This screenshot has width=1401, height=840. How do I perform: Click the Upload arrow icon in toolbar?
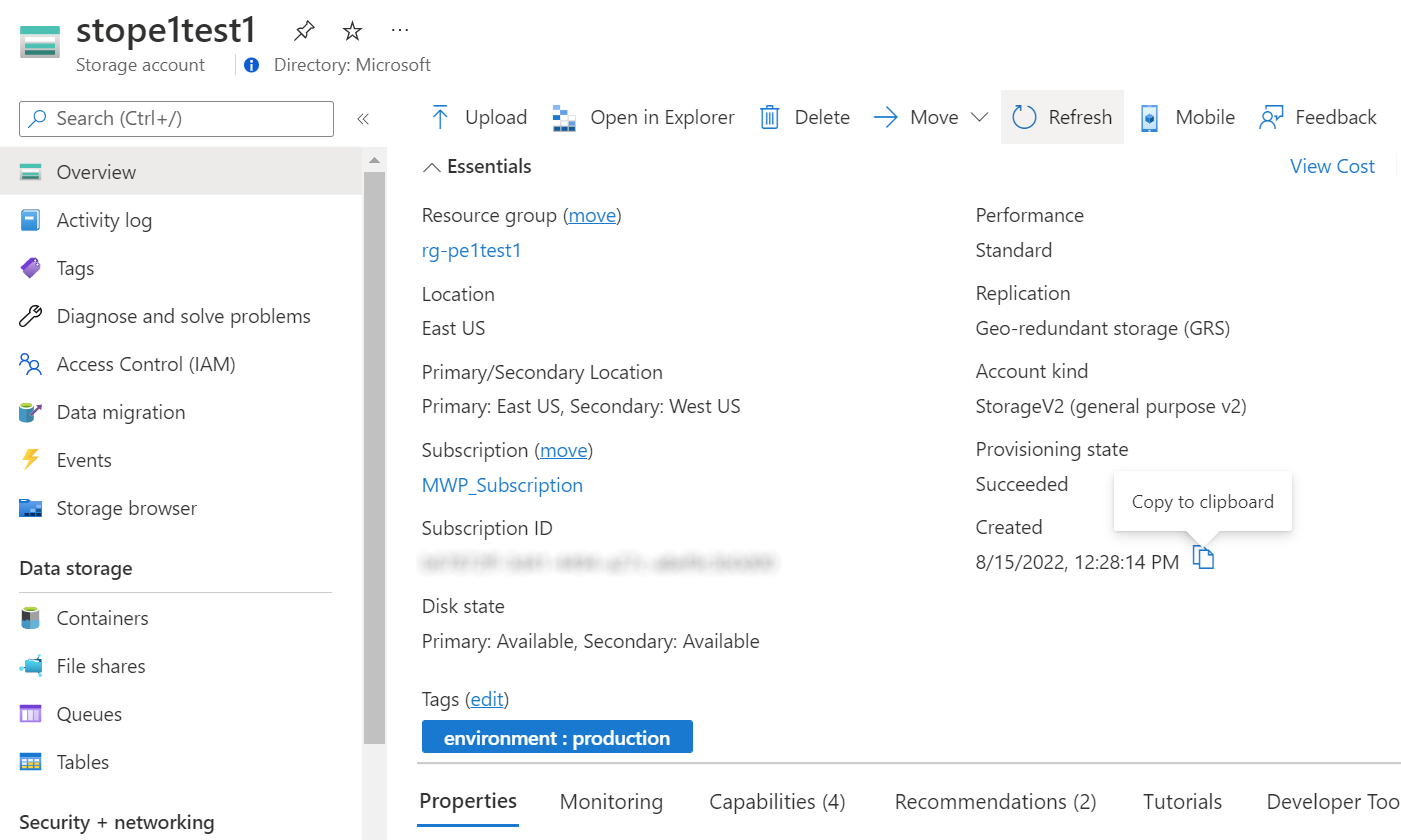440,117
